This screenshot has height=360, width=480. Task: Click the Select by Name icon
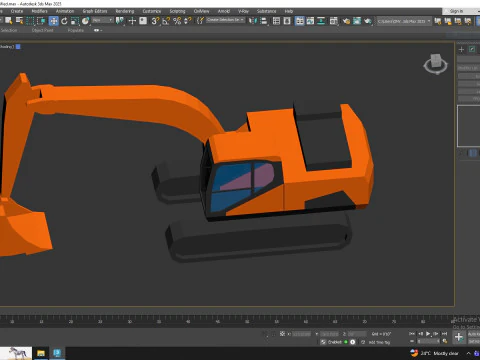(x=19, y=21)
